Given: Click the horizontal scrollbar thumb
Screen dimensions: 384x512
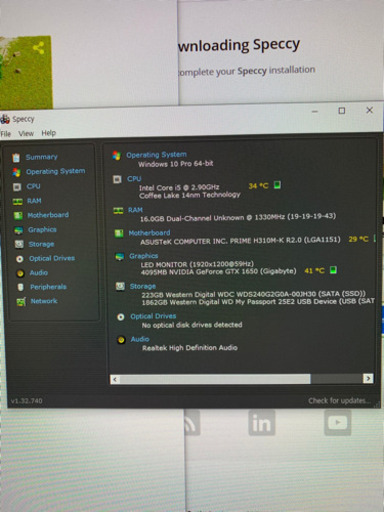Looking at the screenshot, I should (215, 379).
